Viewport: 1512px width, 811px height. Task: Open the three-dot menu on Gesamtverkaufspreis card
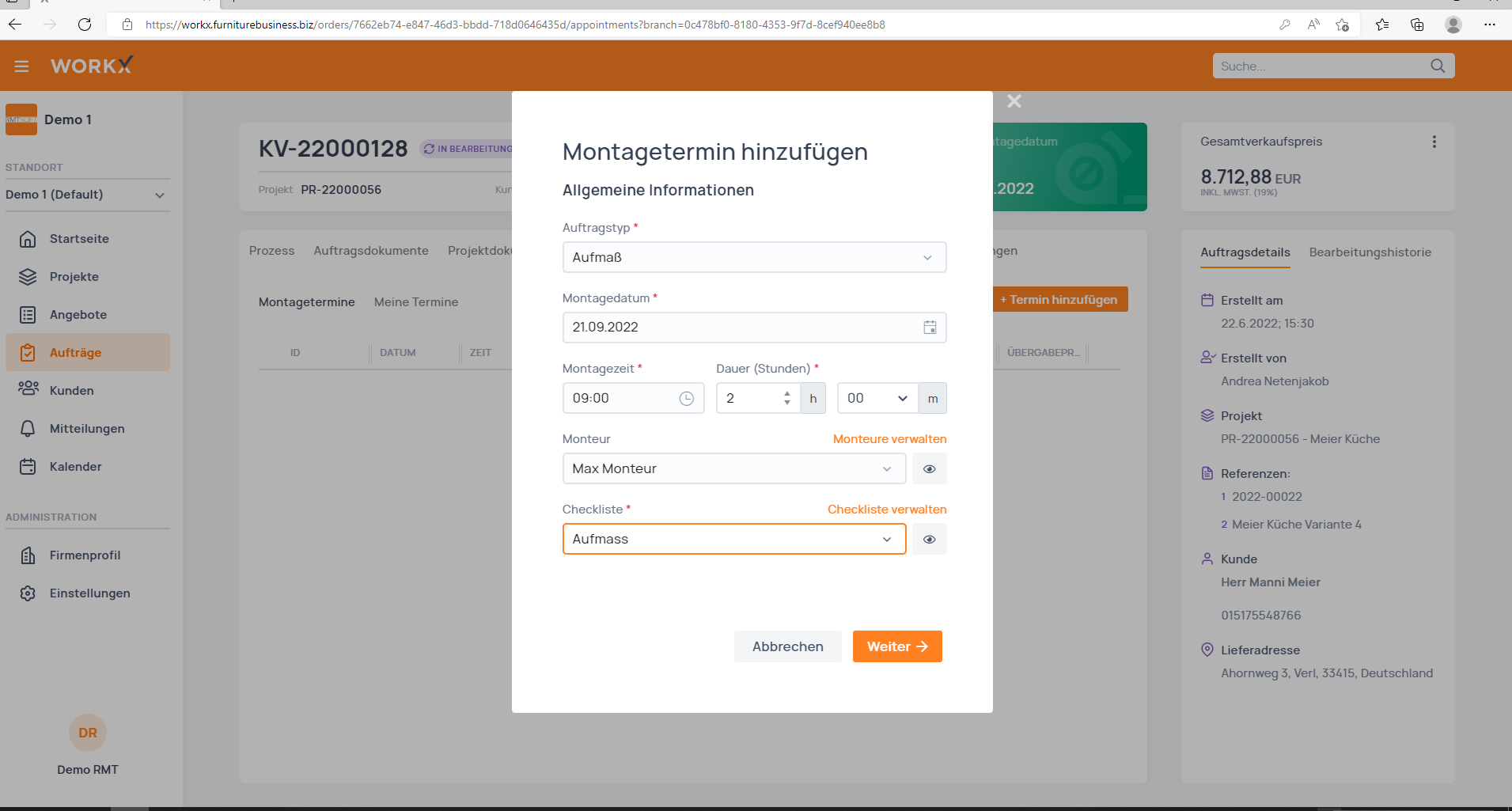[x=1434, y=142]
